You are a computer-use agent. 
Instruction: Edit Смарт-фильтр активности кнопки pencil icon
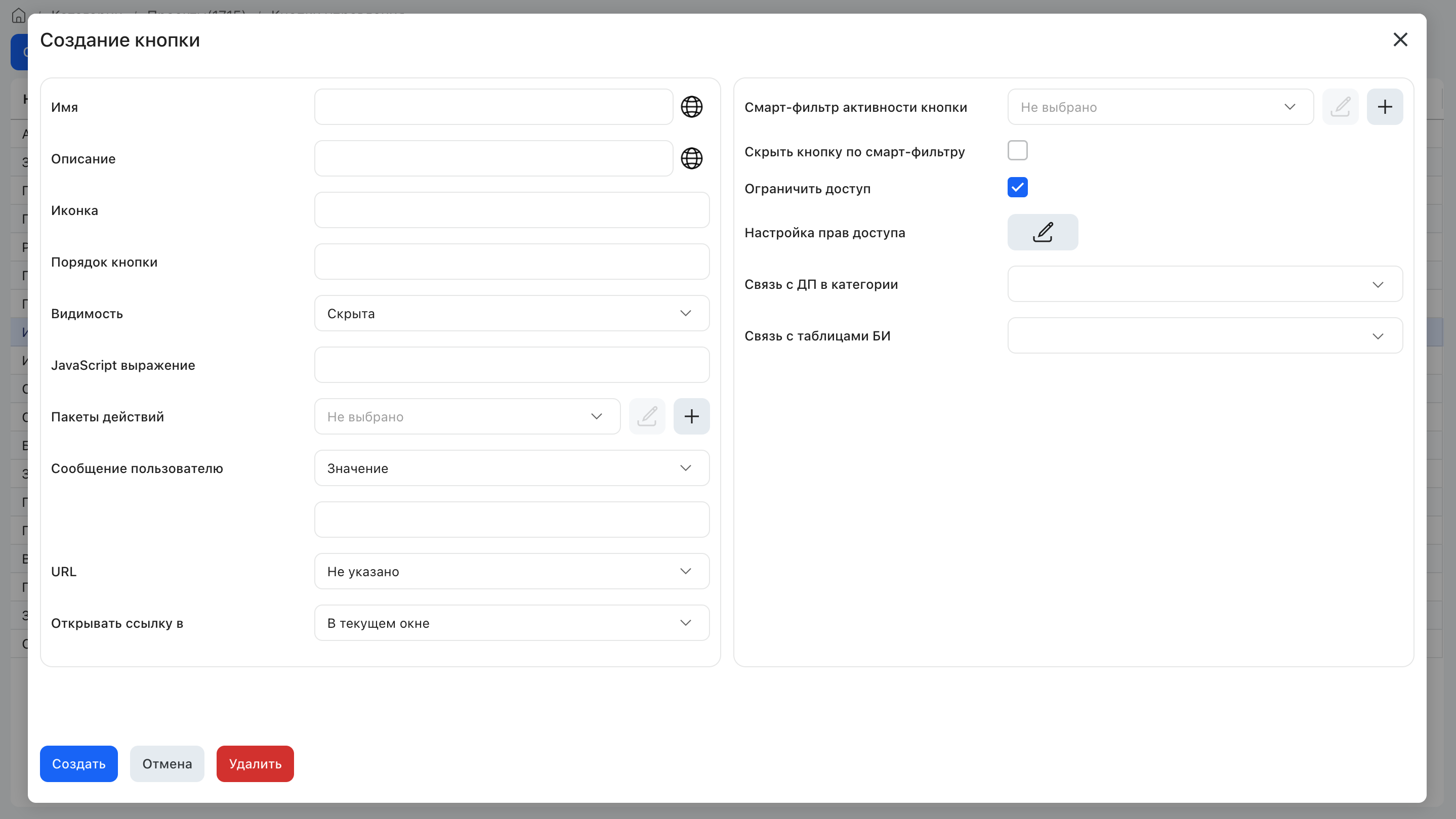click(x=1340, y=107)
